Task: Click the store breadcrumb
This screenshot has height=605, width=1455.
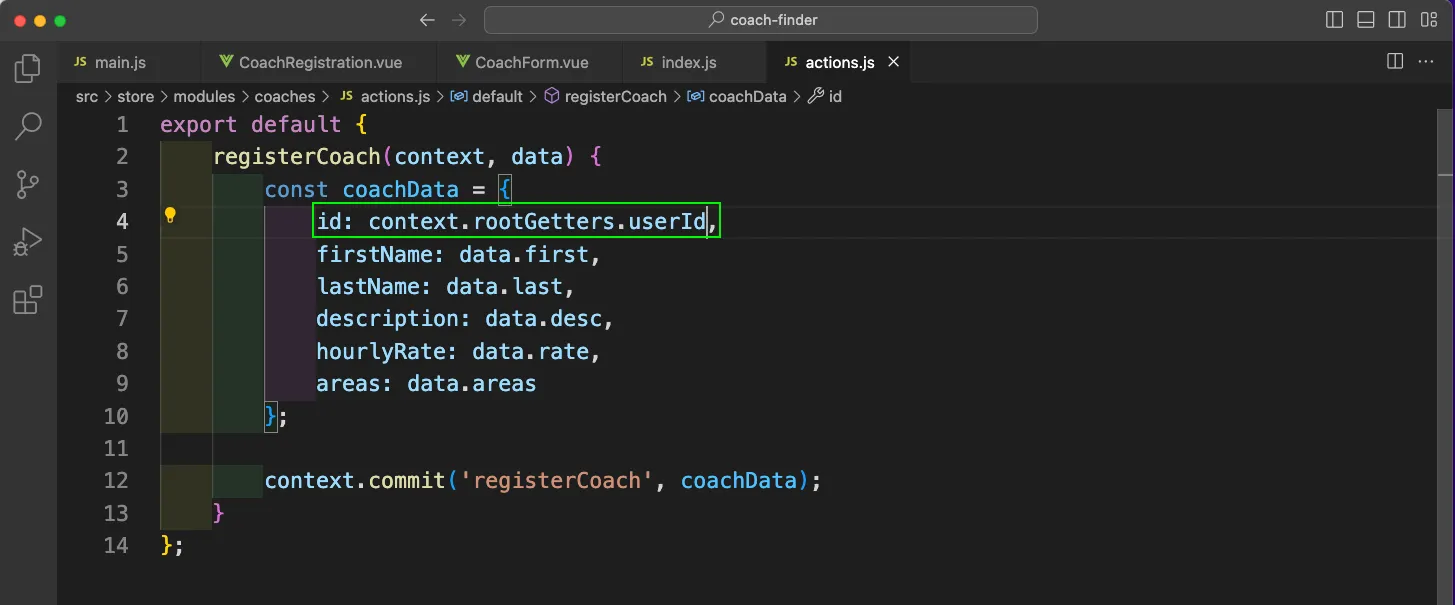Action: click(136, 97)
